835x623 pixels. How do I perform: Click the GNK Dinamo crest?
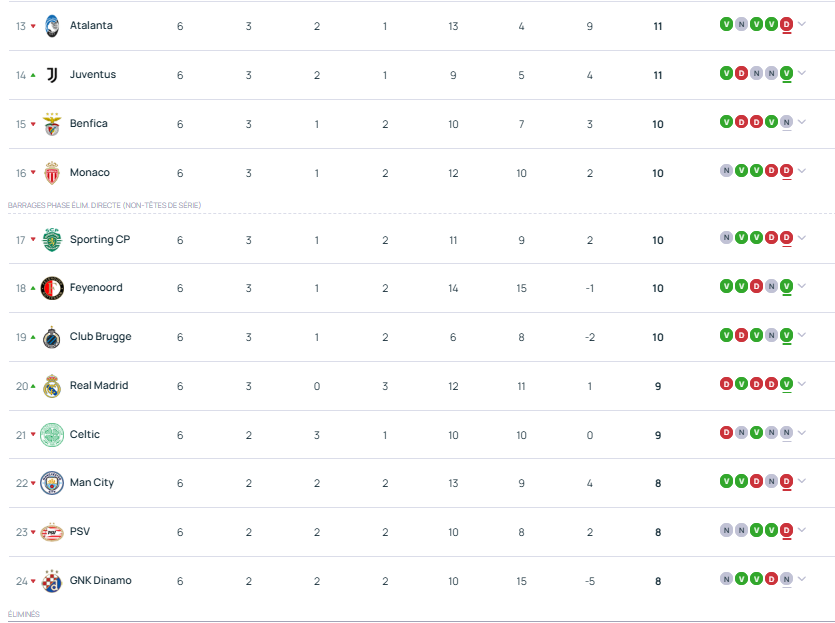52,581
